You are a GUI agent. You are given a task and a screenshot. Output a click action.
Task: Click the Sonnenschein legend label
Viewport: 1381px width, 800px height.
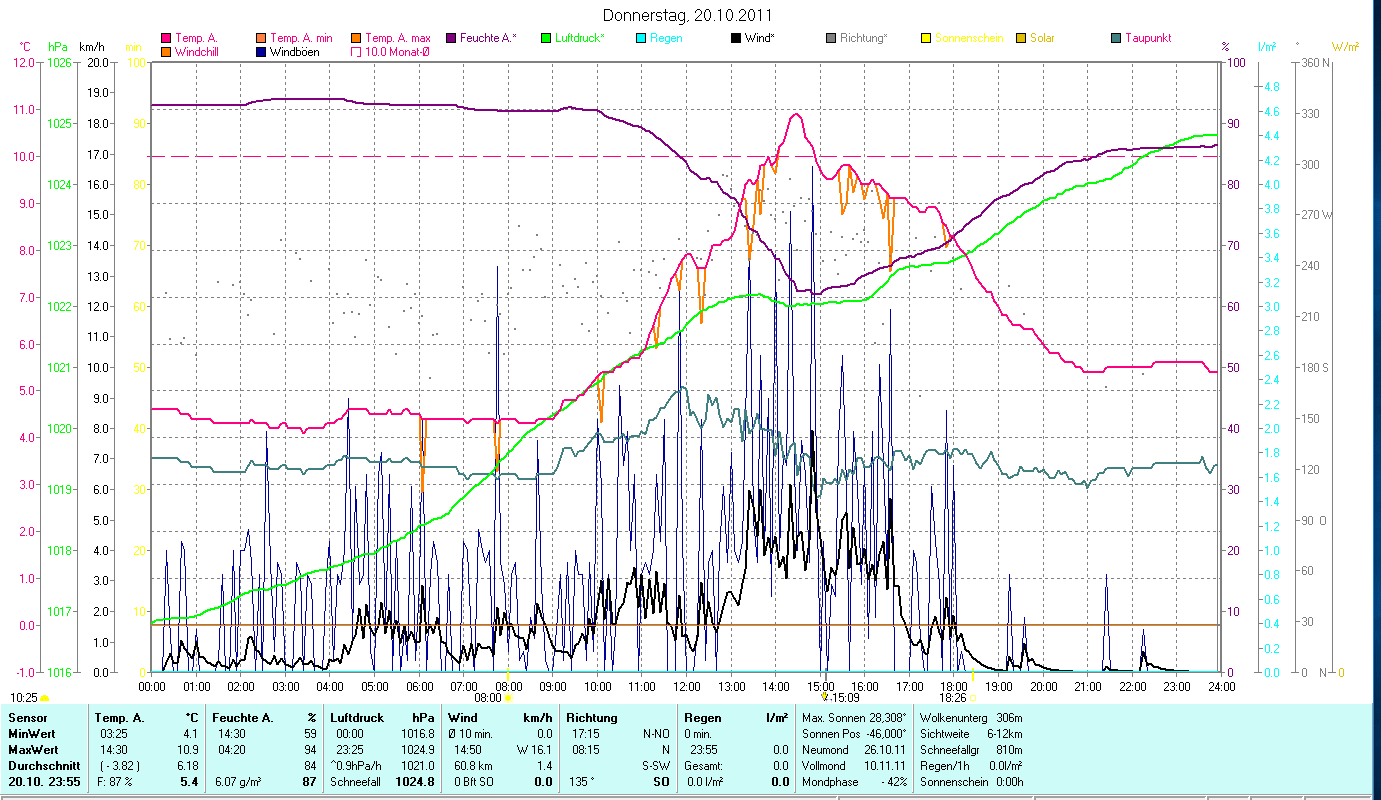click(x=969, y=38)
